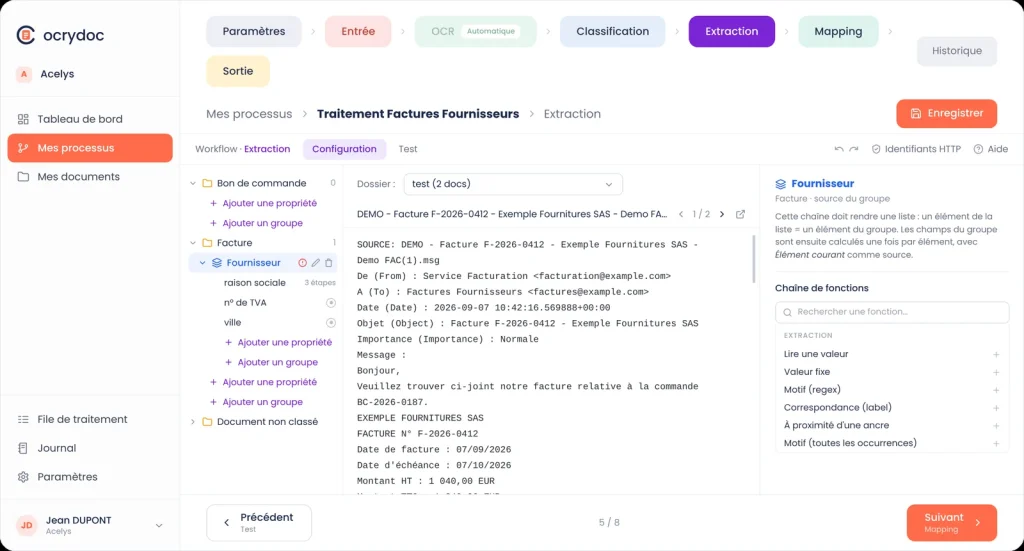Click the undo arrow icon
Screen dimensions: 1024x551
coord(839,149)
